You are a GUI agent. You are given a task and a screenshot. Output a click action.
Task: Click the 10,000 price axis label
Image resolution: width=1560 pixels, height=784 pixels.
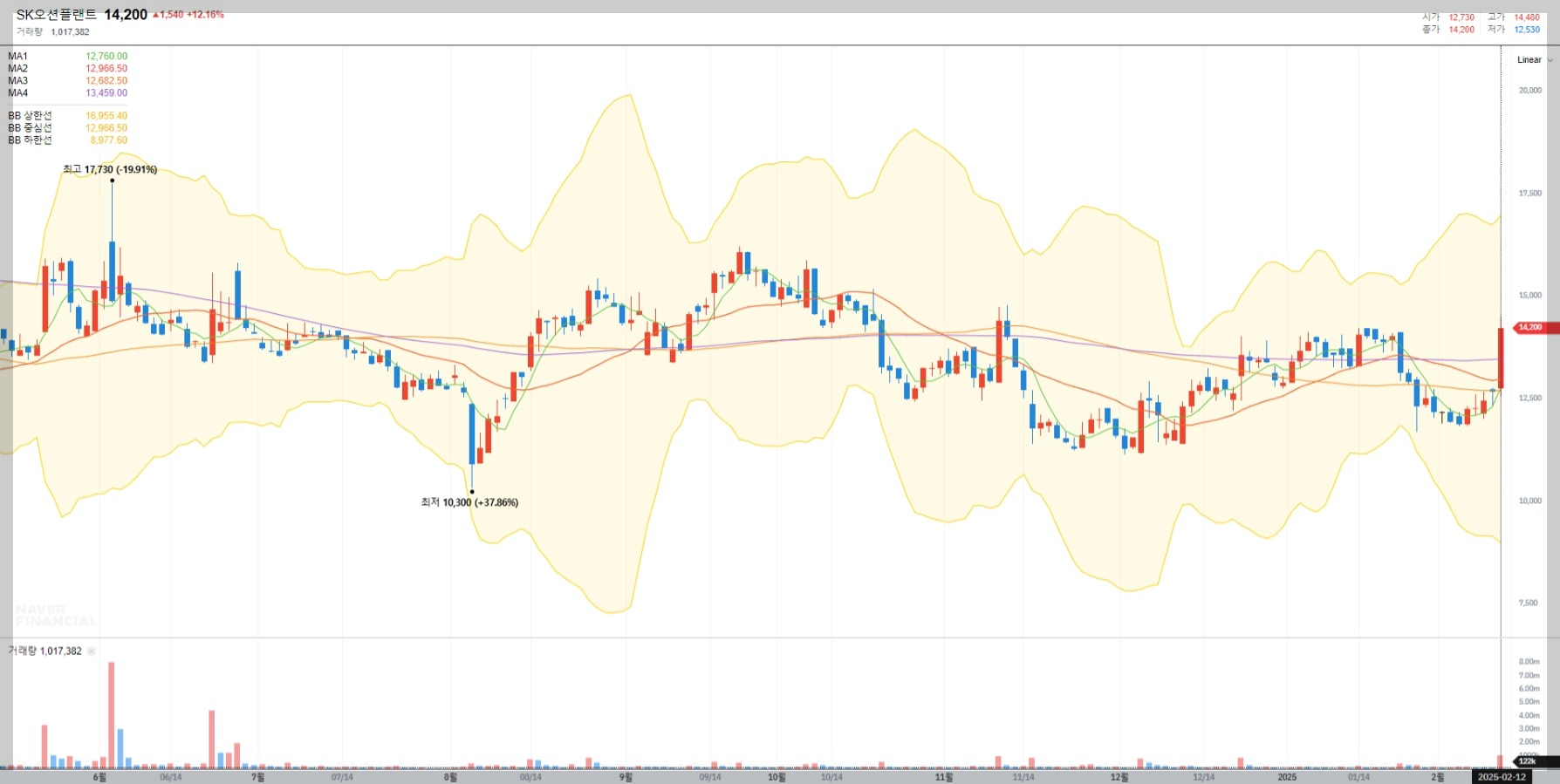1530,501
